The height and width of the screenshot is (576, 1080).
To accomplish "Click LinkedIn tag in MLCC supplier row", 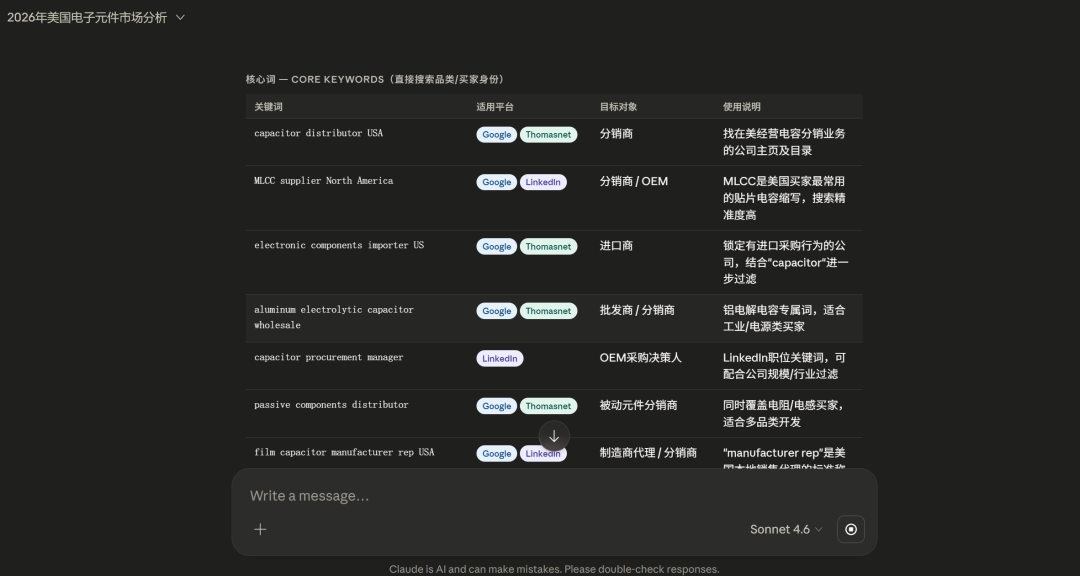I will tap(543, 183).
